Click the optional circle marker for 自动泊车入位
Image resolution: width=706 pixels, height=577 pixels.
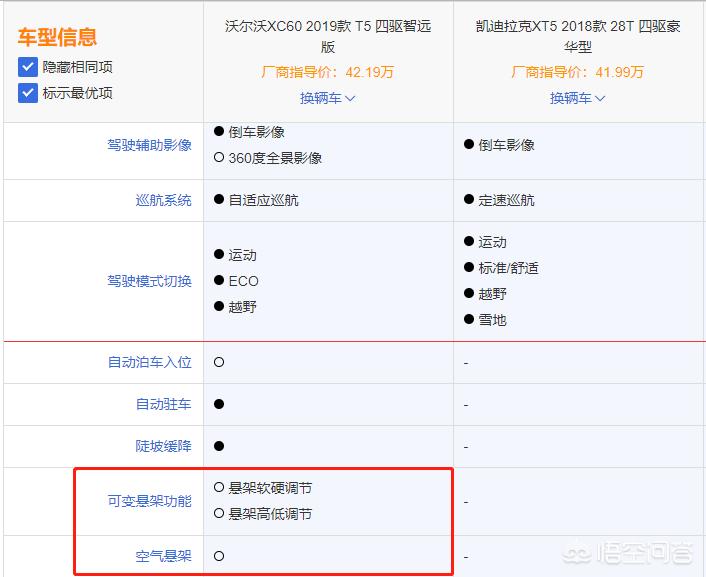click(x=219, y=362)
